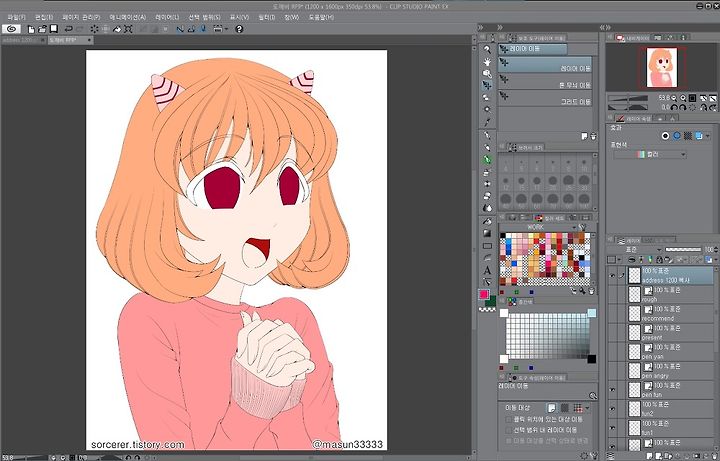
Task: Open dropdown arrow beside layer property effect icons
Action: click(708, 136)
